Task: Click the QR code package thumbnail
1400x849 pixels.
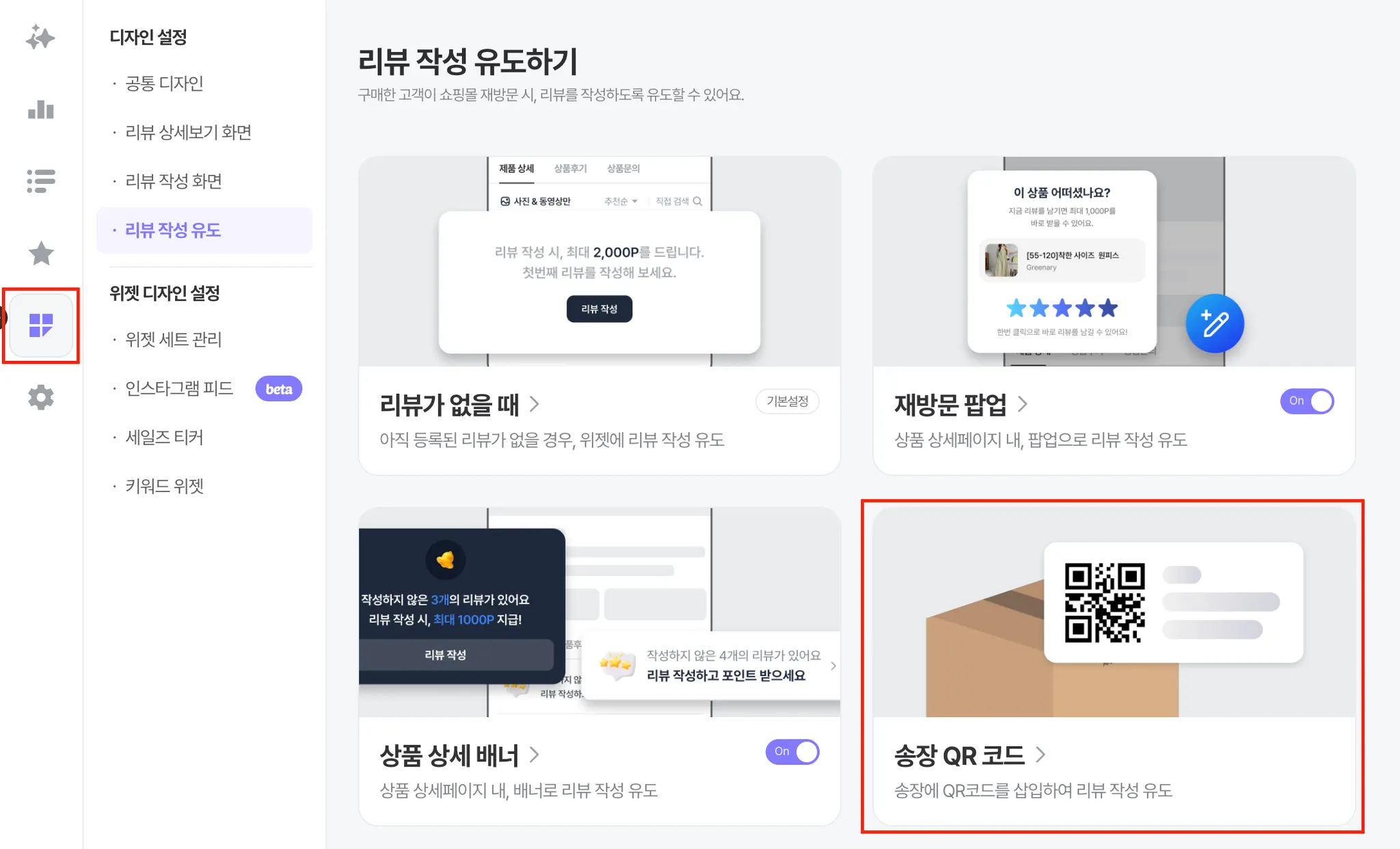Action: point(1114,612)
